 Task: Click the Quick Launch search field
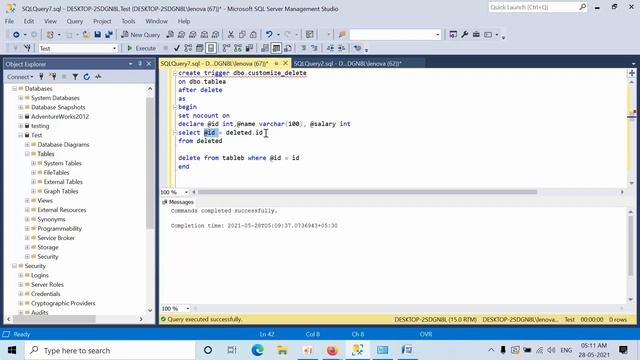coord(538,7)
